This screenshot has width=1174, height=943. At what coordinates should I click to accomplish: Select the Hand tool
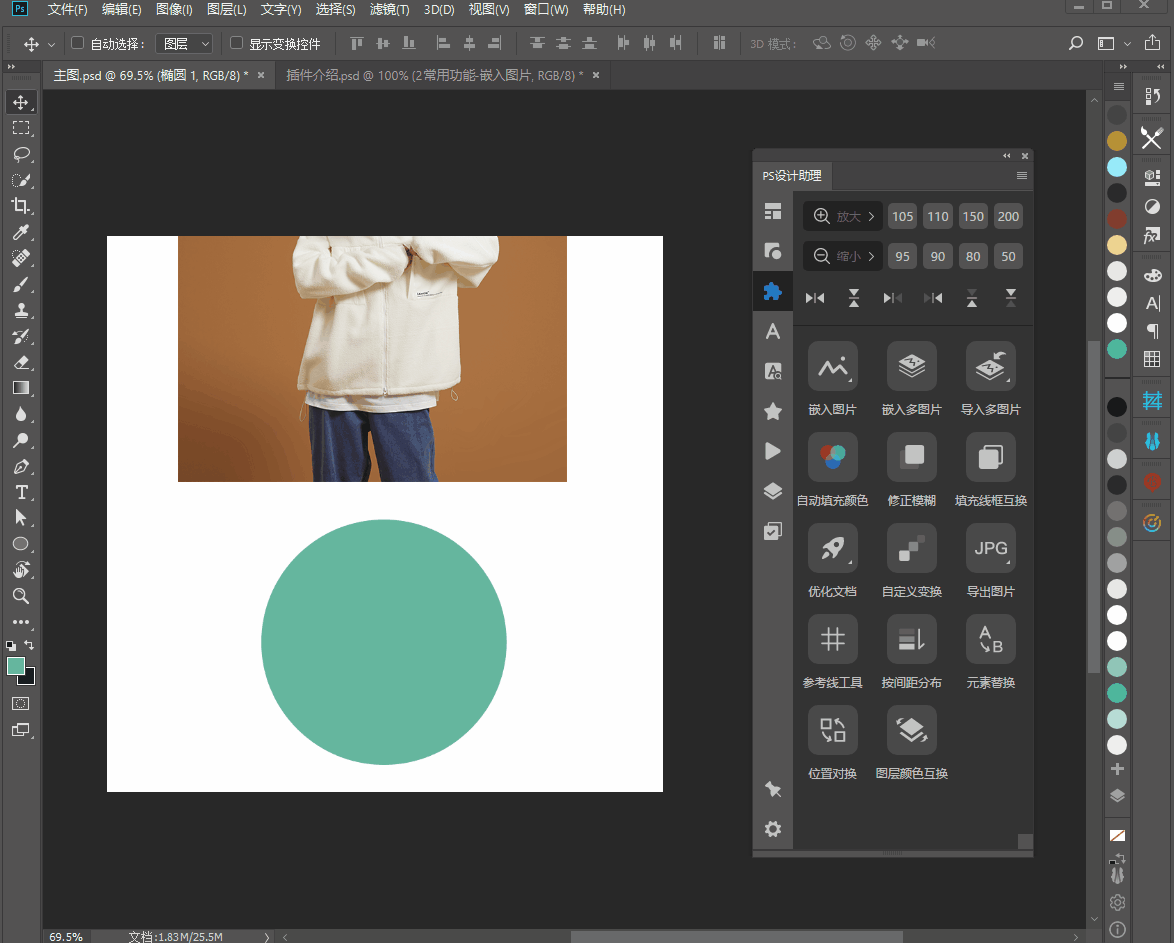pyautogui.click(x=21, y=570)
